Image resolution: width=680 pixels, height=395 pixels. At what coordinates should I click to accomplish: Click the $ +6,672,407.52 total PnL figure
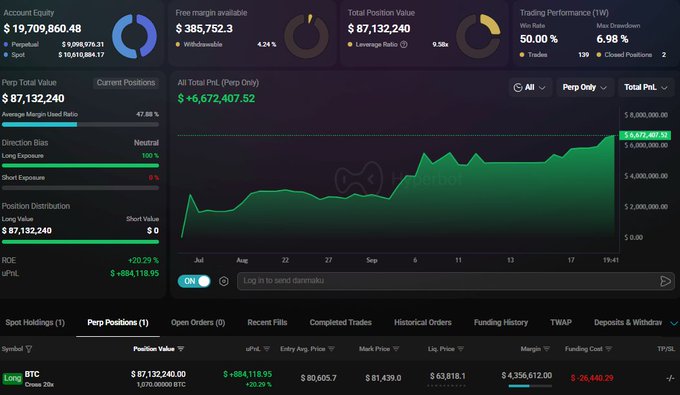coord(216,98)
